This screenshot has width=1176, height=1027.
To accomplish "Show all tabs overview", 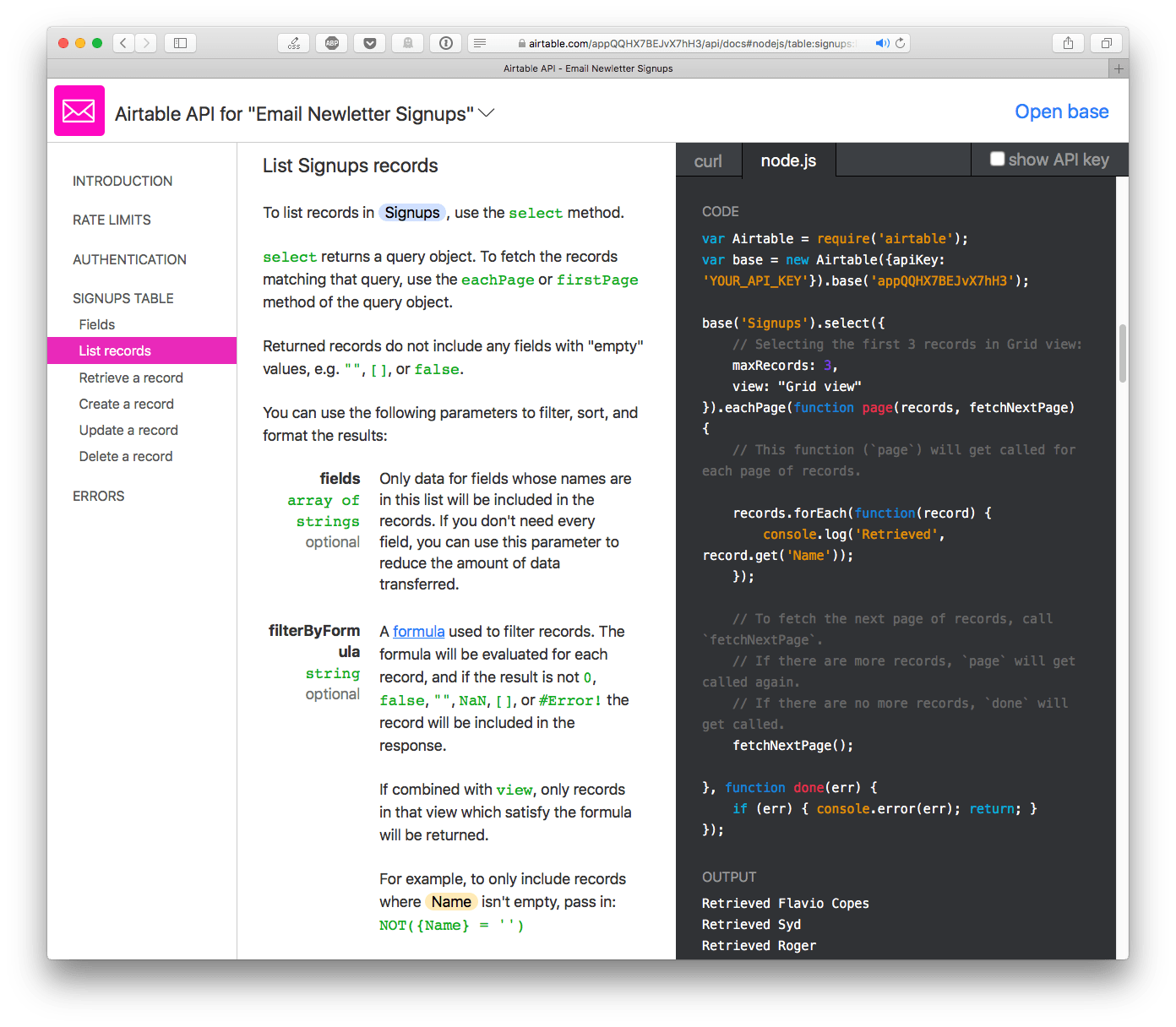I will click(1106, 43).
